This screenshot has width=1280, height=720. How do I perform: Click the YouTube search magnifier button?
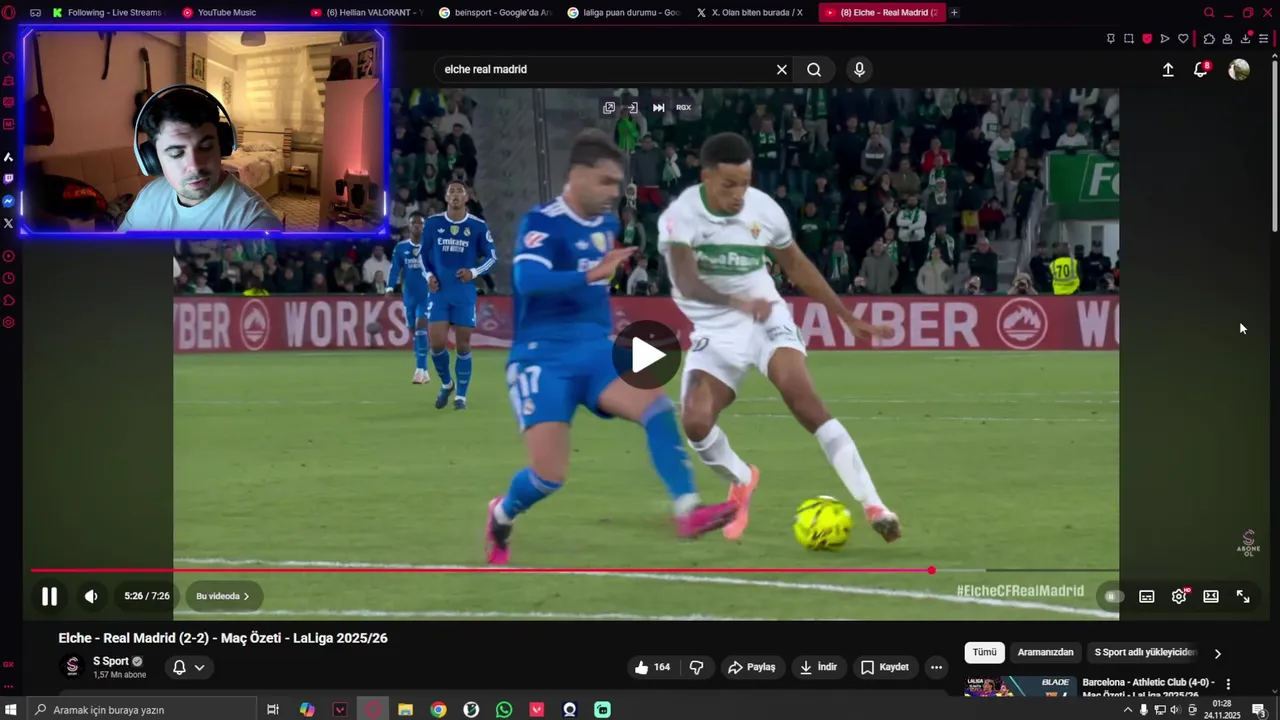point(814,70)
